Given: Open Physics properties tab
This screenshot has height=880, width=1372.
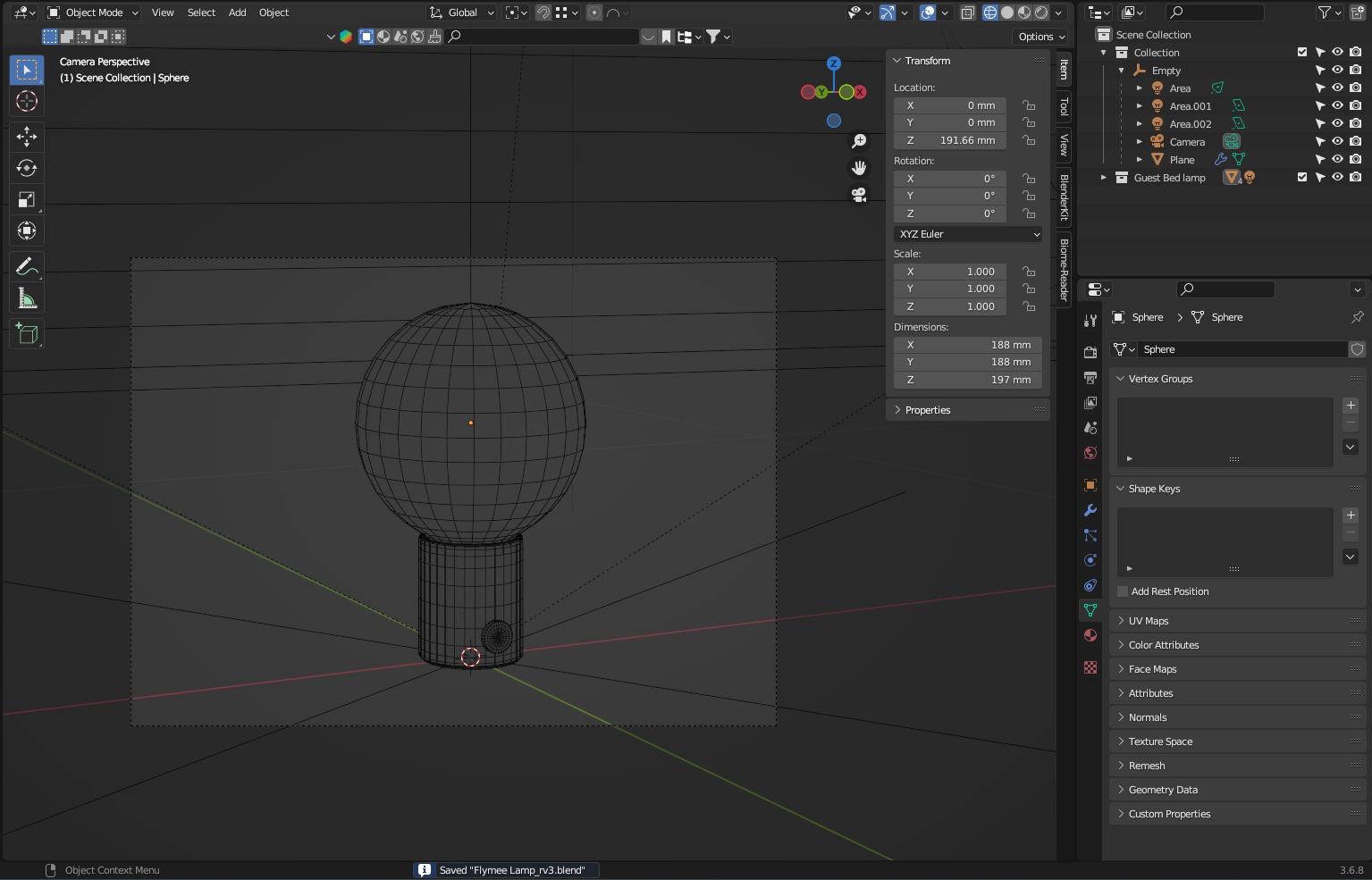Looking at the screenshot, I should tap(1090, 560).
